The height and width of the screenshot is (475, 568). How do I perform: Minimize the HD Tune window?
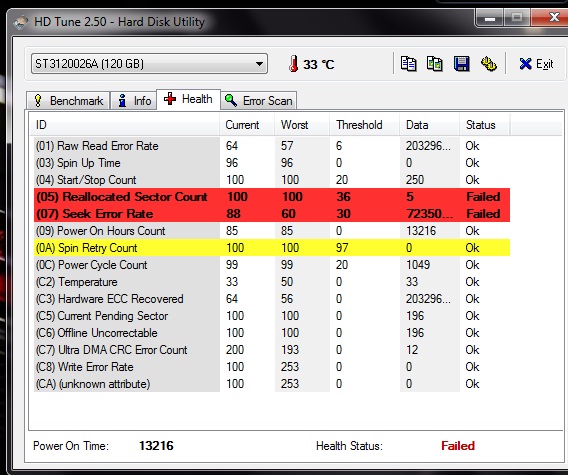click(x=490, y=17)
